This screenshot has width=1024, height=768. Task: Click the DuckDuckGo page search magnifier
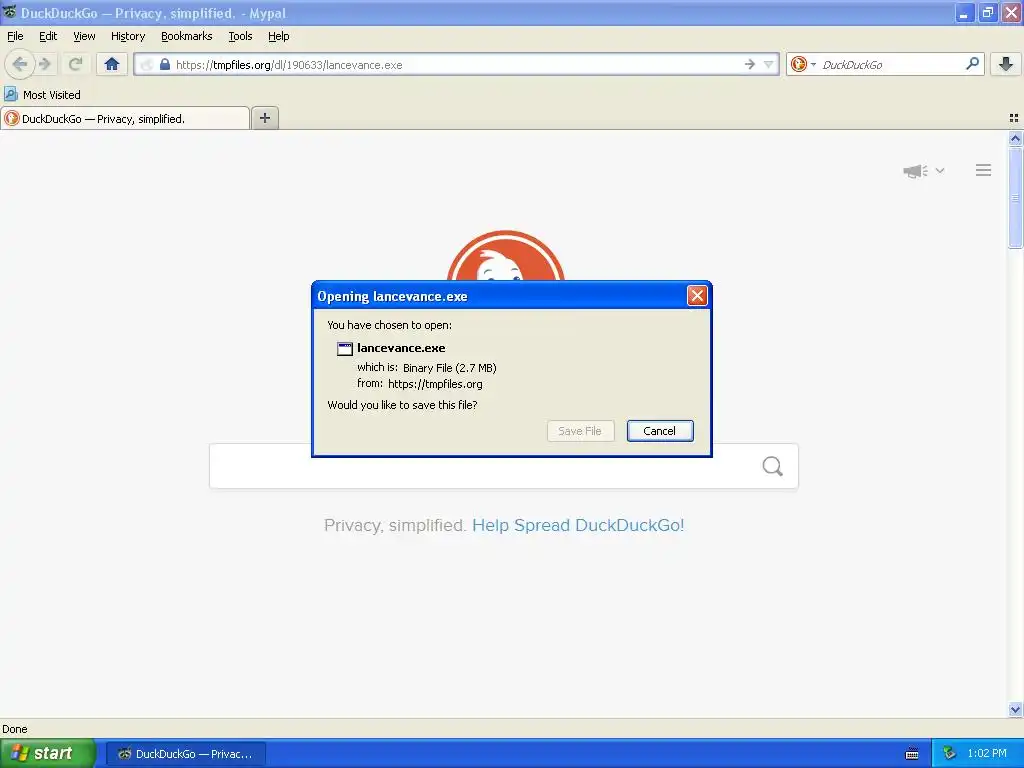pyautogui.click(x=773, y=466)
